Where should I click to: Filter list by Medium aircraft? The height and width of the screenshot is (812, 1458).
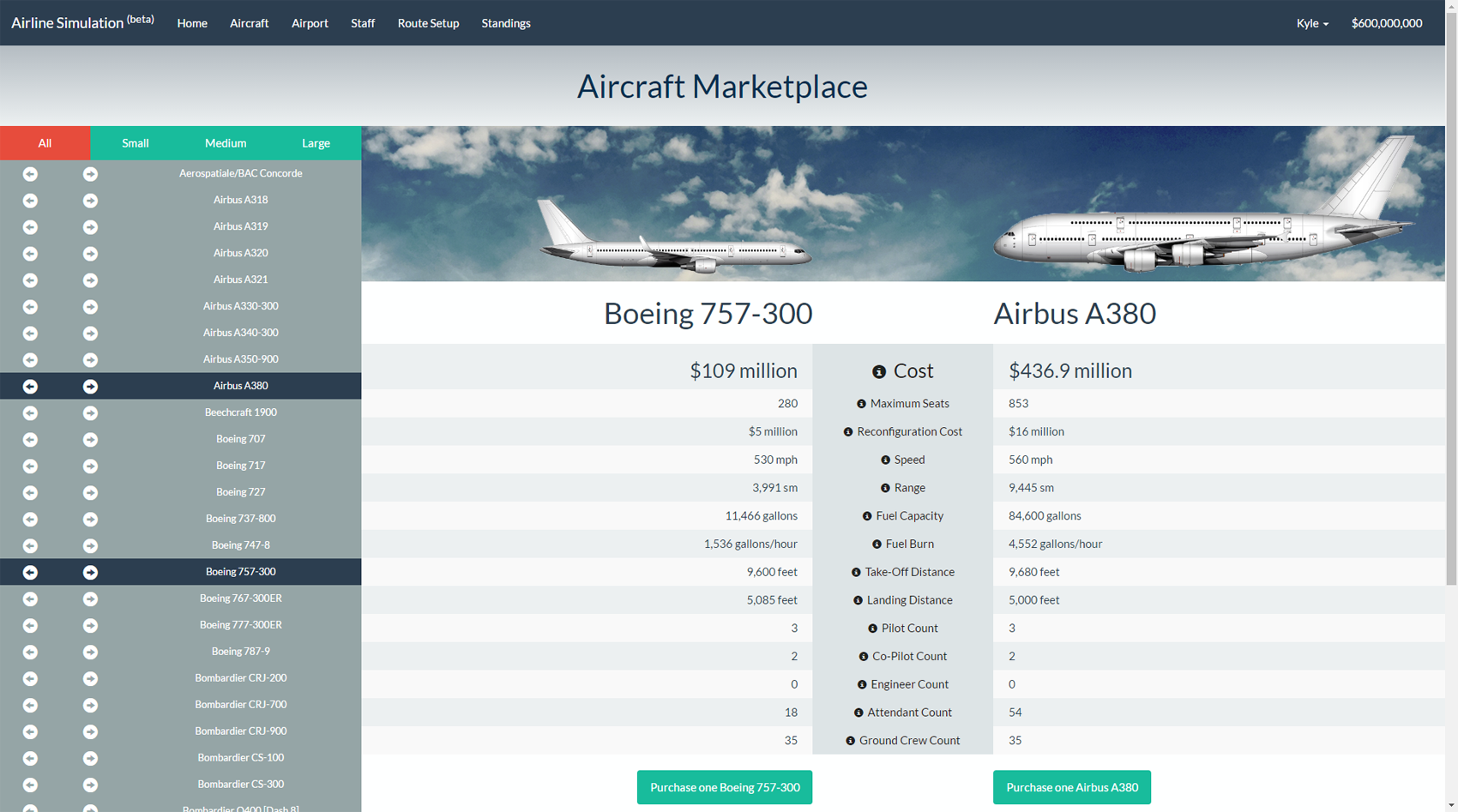click(226, 143)
